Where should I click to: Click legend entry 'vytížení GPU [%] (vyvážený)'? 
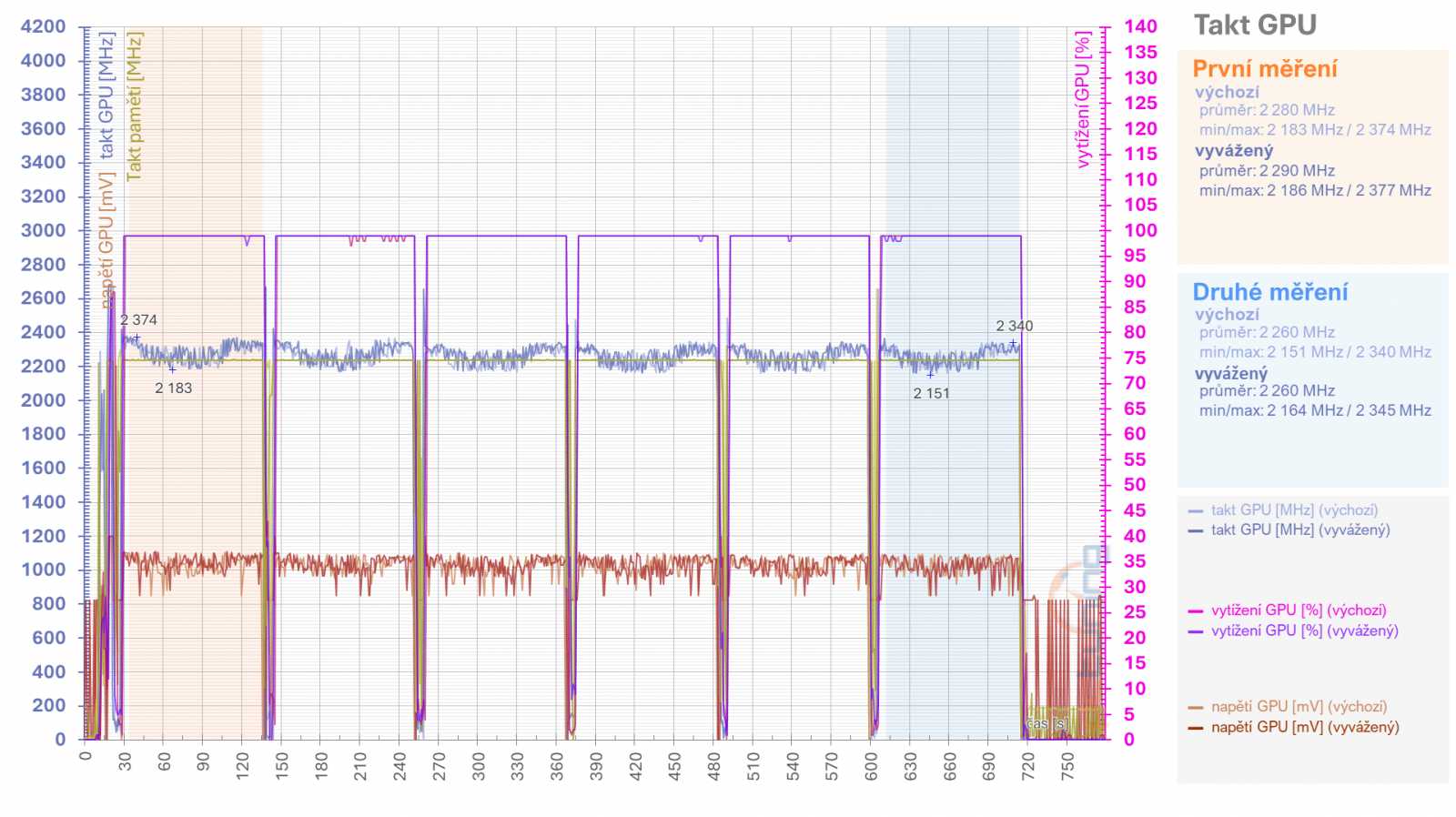[1304, 630]
